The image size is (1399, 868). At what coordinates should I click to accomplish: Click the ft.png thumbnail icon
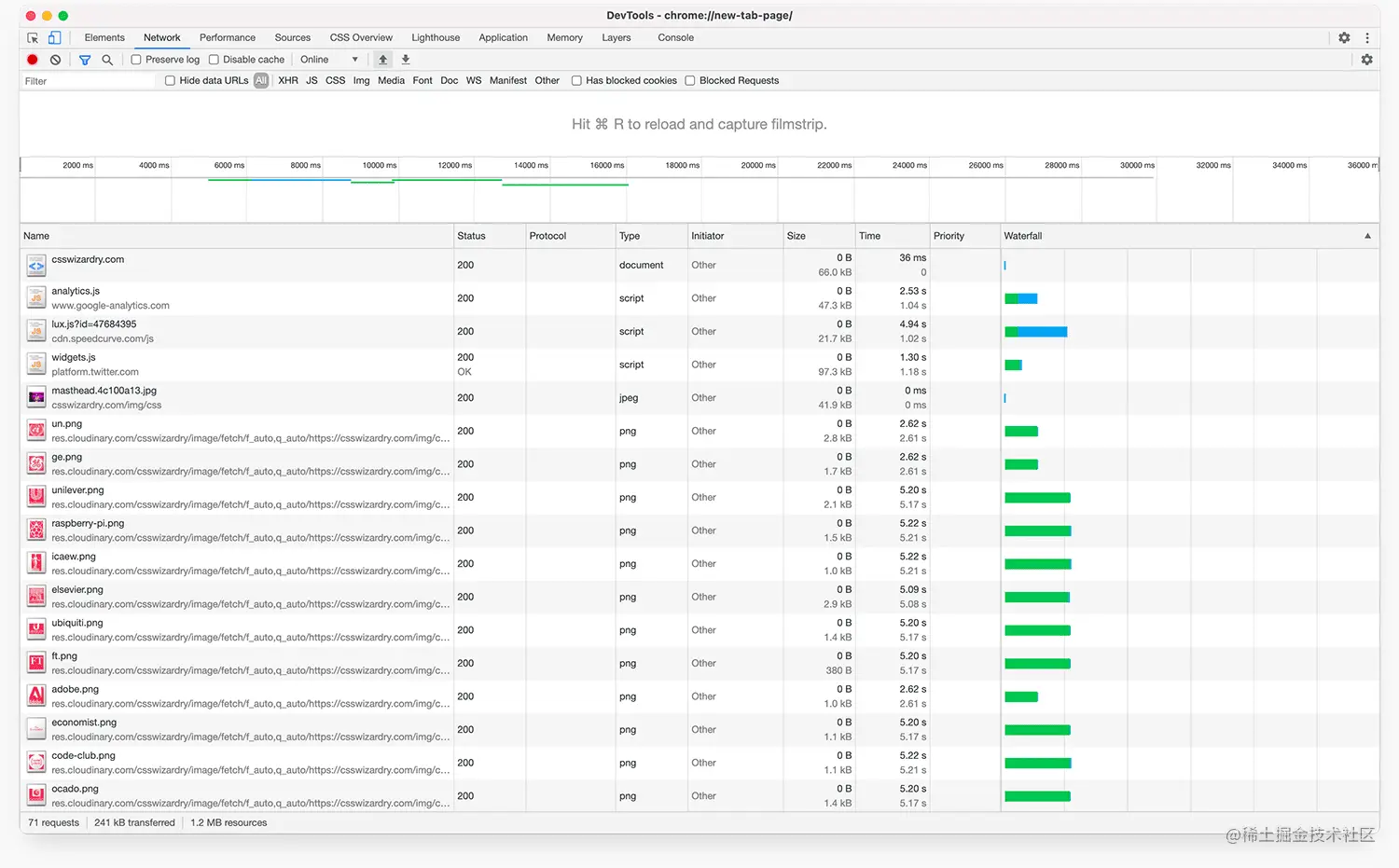pyautogui.click(x=36, y=663)
